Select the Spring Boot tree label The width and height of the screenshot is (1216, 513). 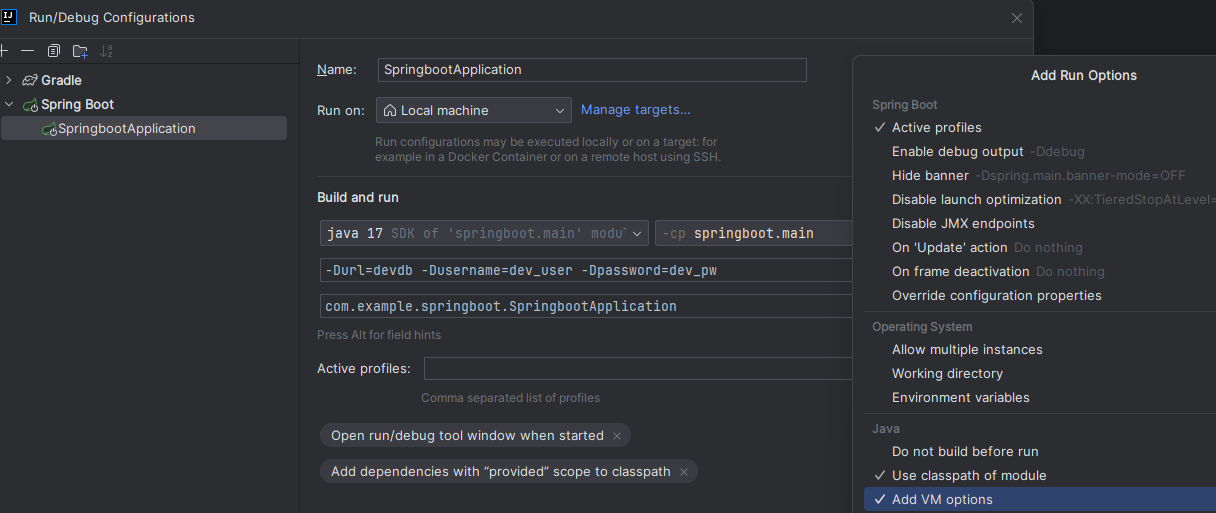77,104
